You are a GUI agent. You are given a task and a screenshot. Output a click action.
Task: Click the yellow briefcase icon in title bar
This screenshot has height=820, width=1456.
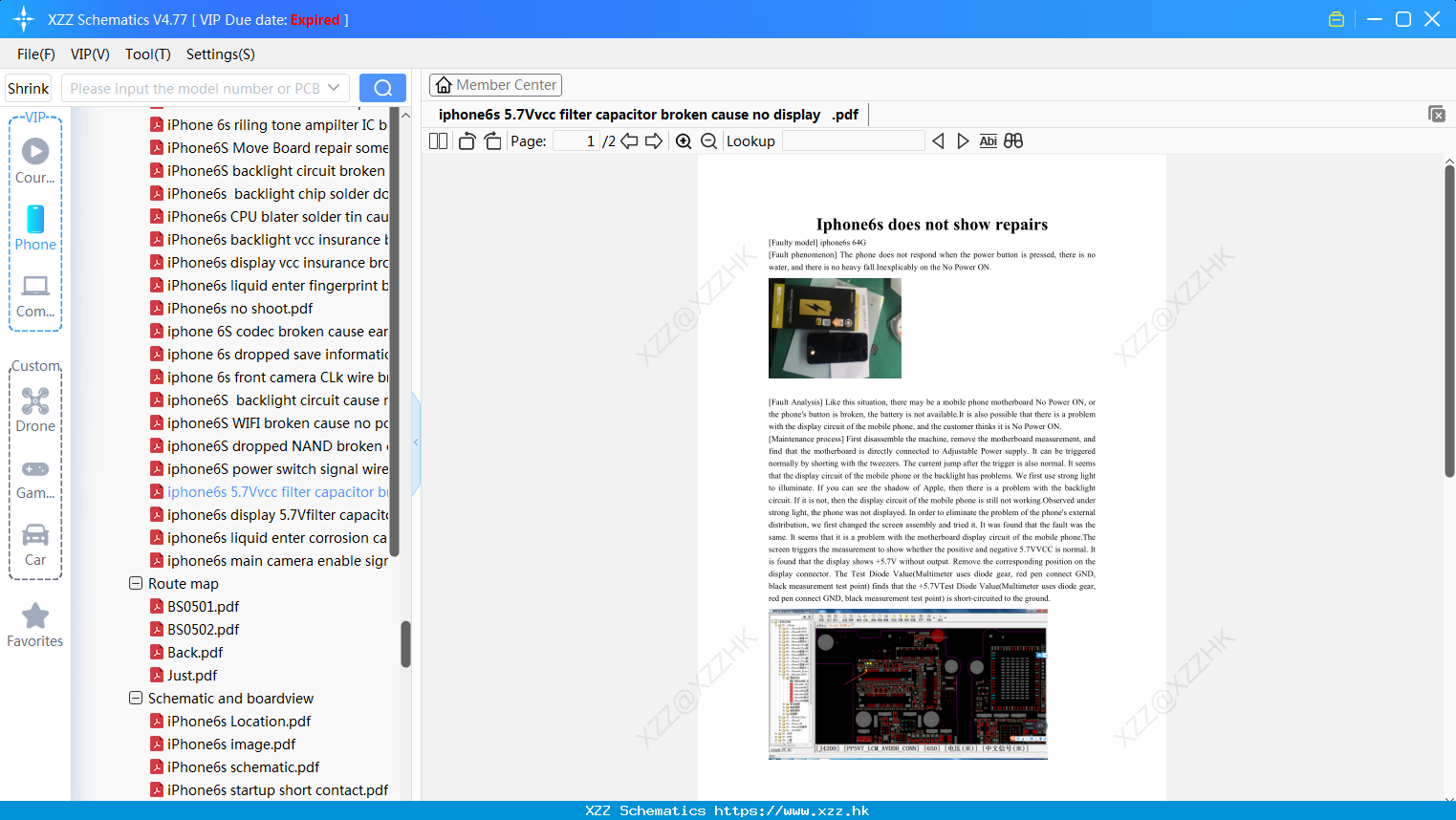point(1336,19)
